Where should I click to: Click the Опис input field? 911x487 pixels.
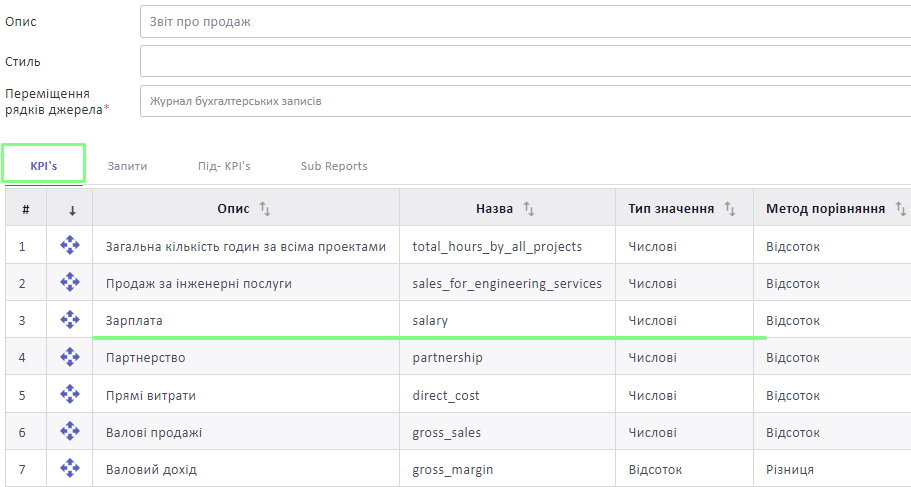click(x=525, y=22)
